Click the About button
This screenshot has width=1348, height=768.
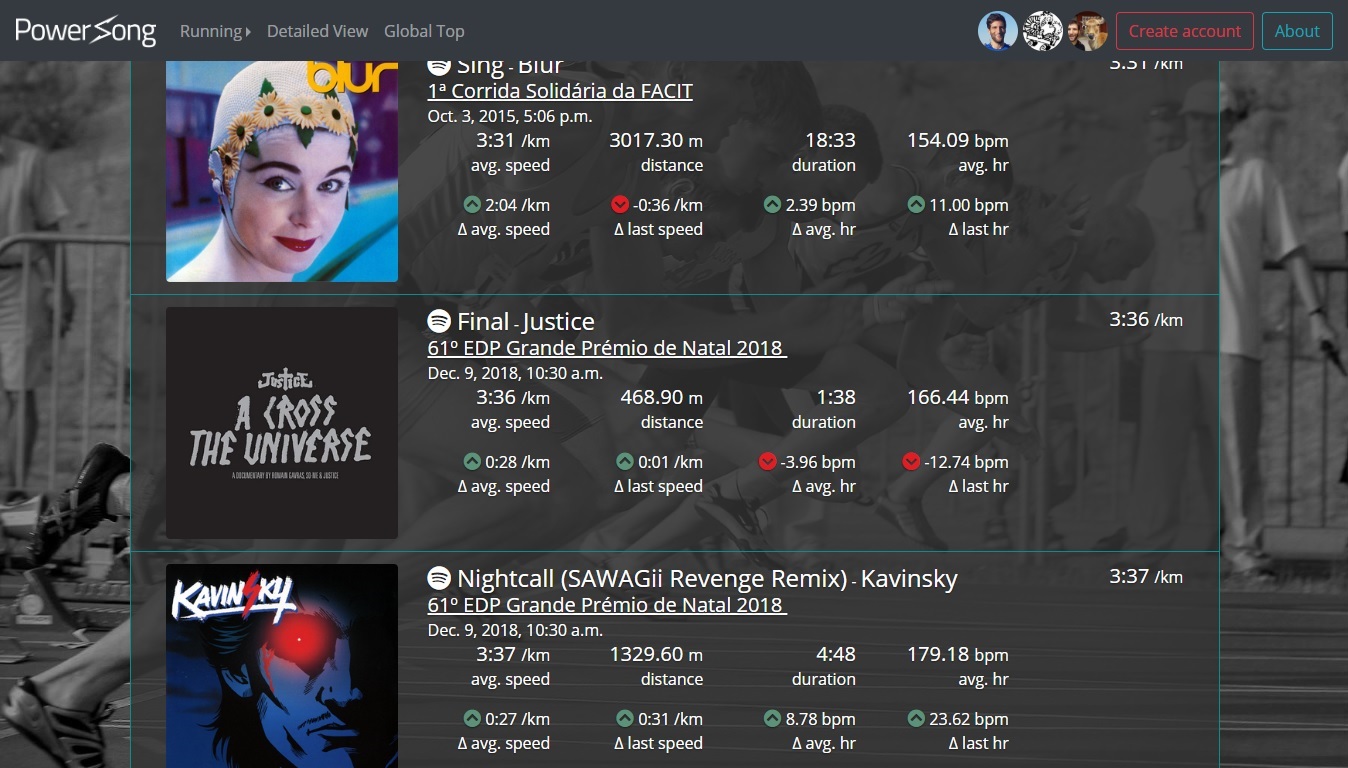[1297, 31]
